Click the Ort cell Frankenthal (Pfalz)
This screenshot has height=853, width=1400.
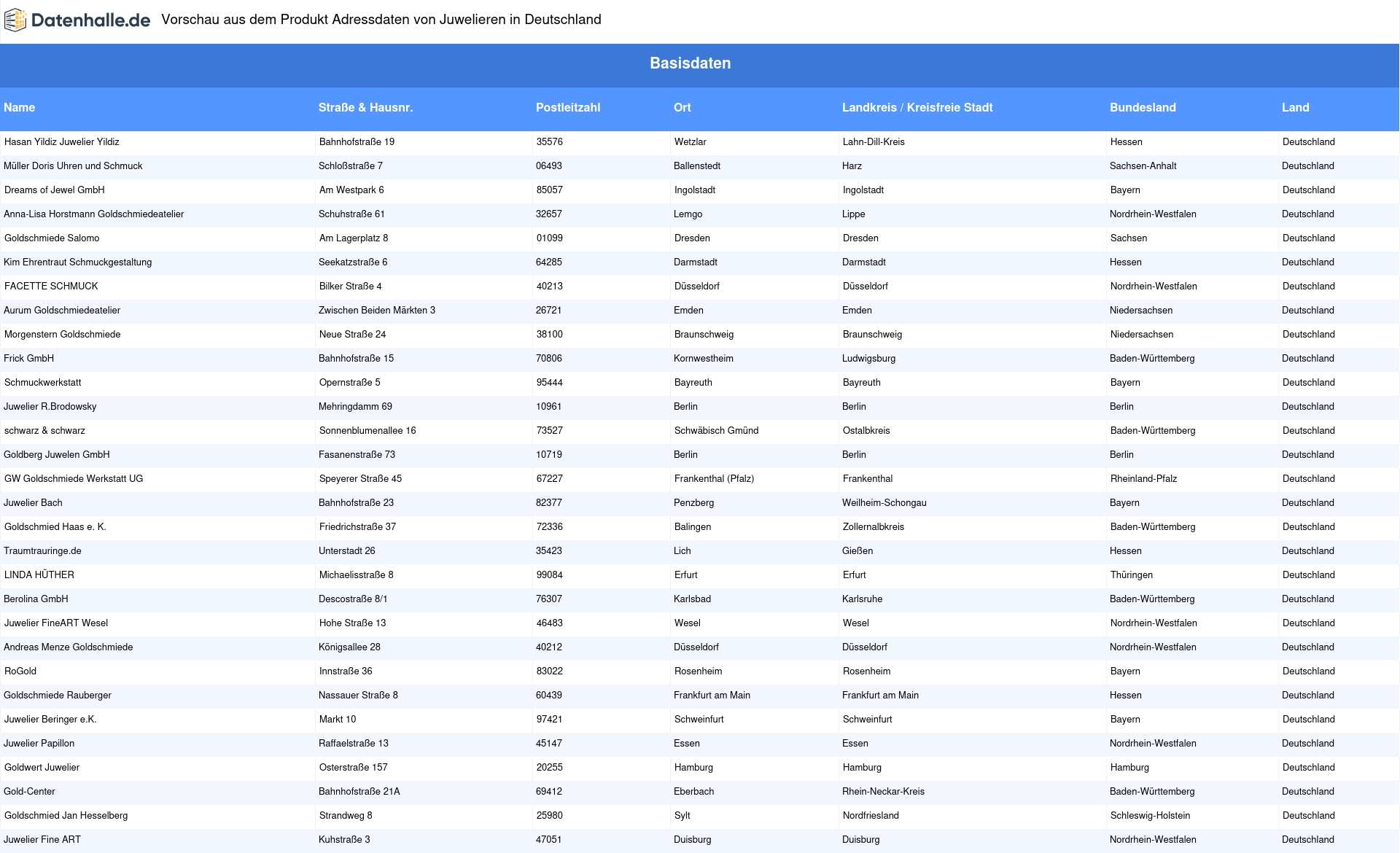715,479
